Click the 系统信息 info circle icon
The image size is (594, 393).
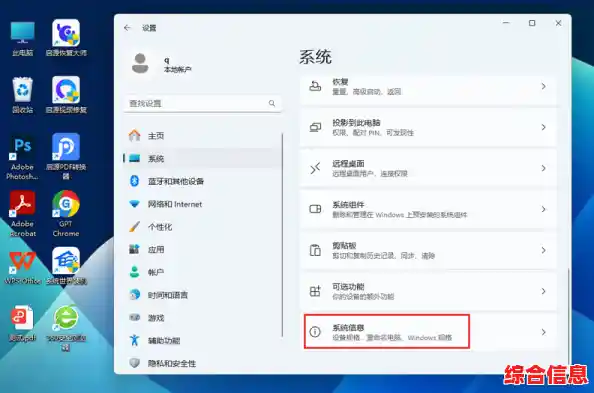coord(315,332)
